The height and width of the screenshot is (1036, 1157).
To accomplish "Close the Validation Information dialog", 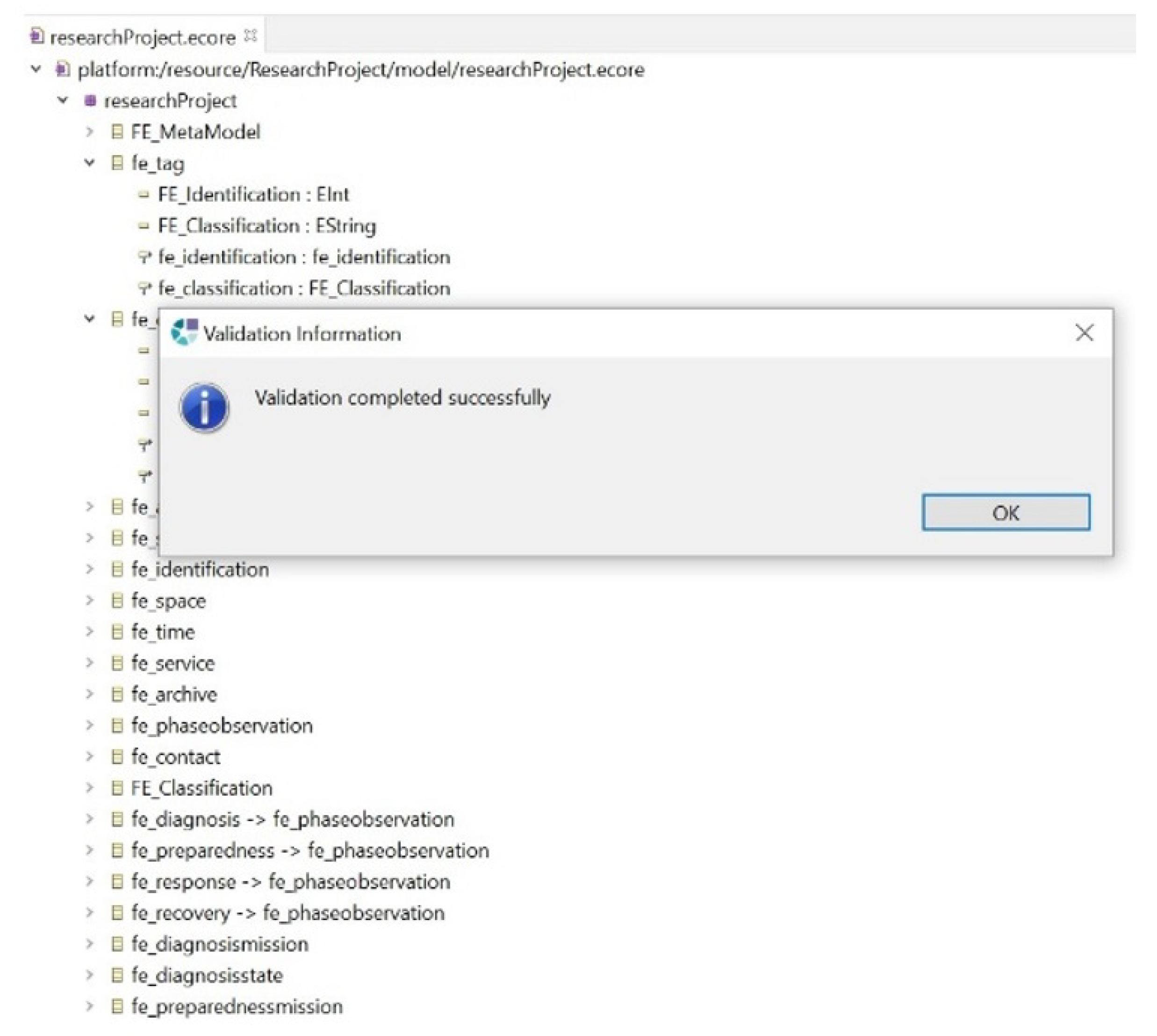I will [x=1084, y=332].
